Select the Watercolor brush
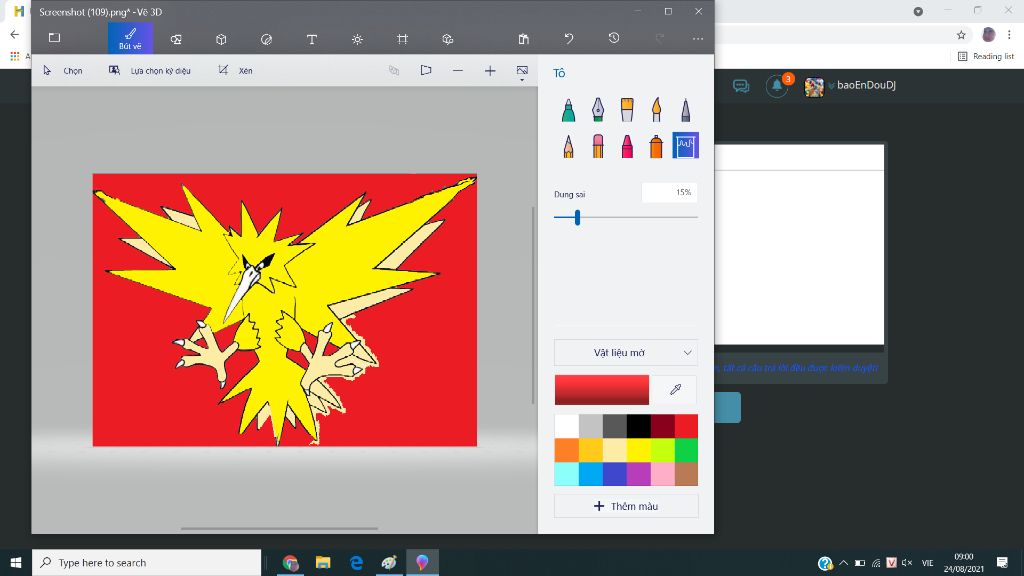This screenshot has height=576, width=1024. tap(656, 110)
